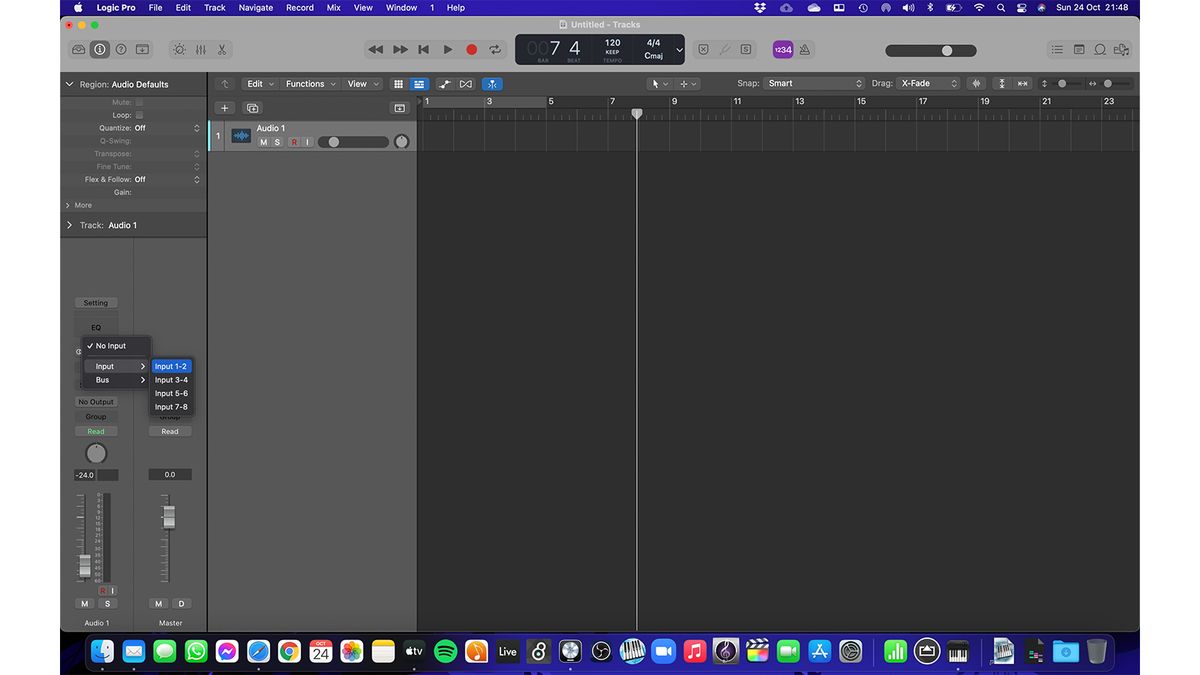Collapse the Region Audio Defaults section
The width and height of the screenshot is (1200, 675).
click(x=70, y=84)
